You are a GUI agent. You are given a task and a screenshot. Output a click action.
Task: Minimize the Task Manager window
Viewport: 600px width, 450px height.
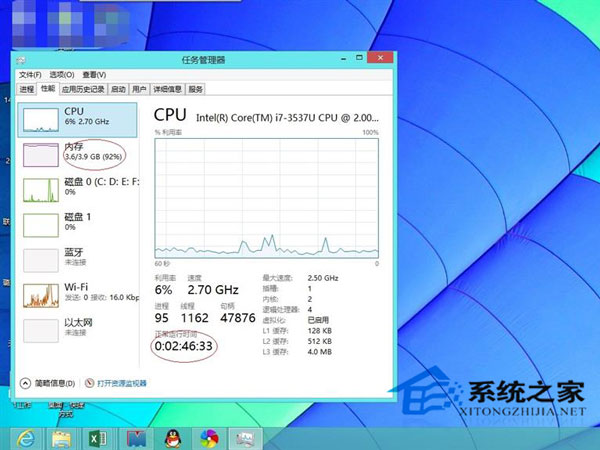click(344, 59)
